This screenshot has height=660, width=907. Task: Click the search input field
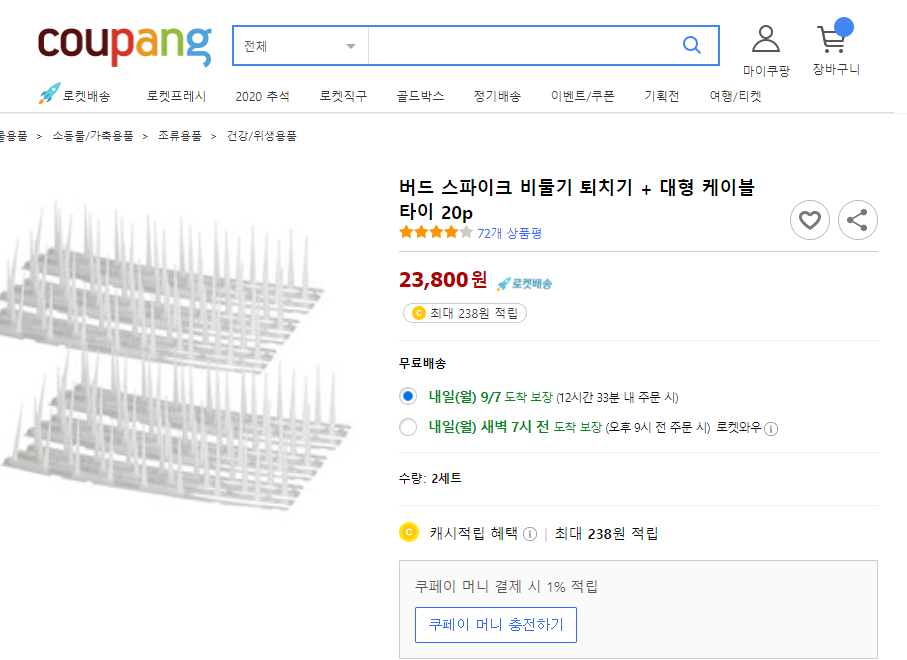pos(520,46)
